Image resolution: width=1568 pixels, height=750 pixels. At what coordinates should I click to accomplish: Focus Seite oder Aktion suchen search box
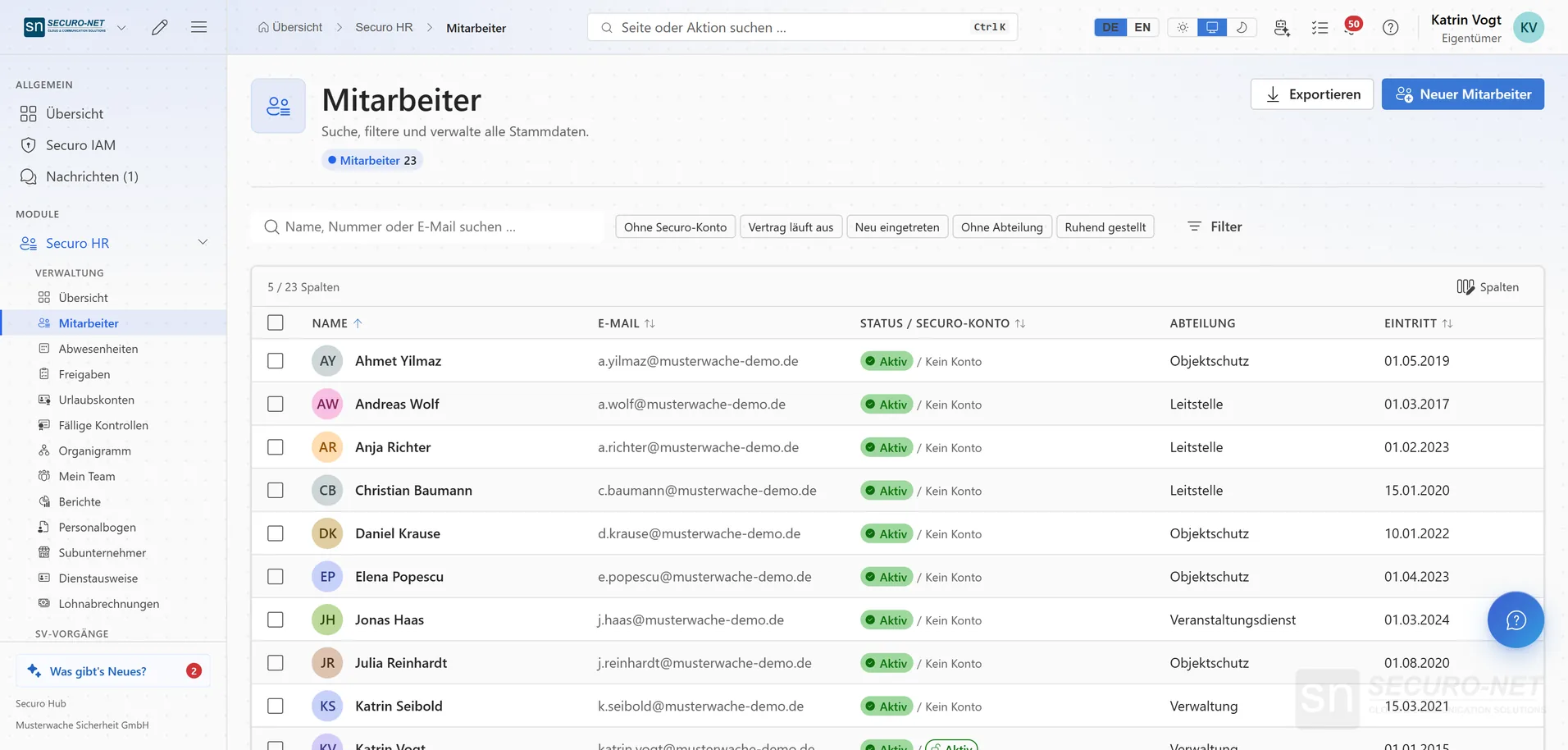tap(802, 27)
